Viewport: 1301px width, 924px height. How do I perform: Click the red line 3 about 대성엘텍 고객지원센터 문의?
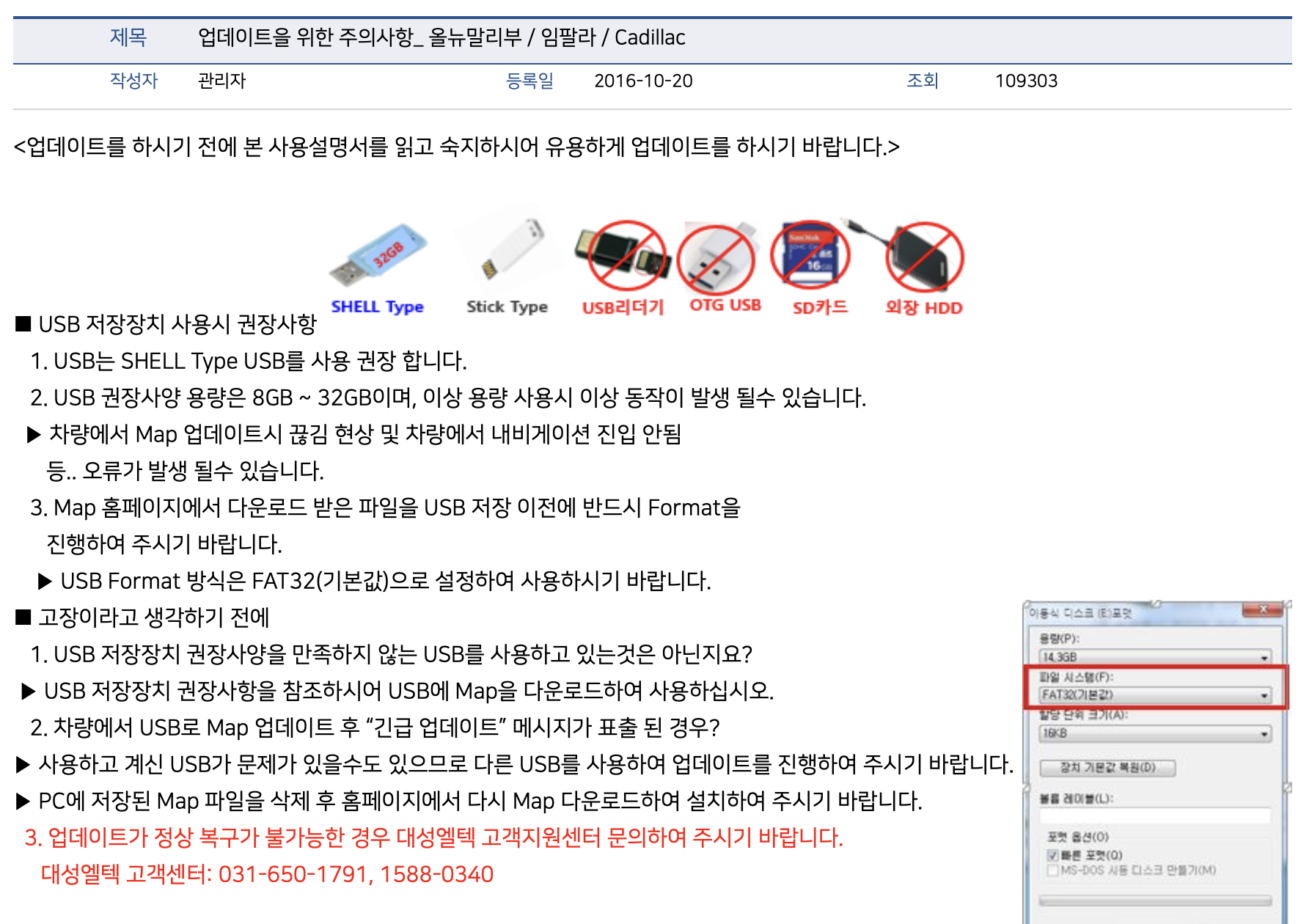(434, 837)
